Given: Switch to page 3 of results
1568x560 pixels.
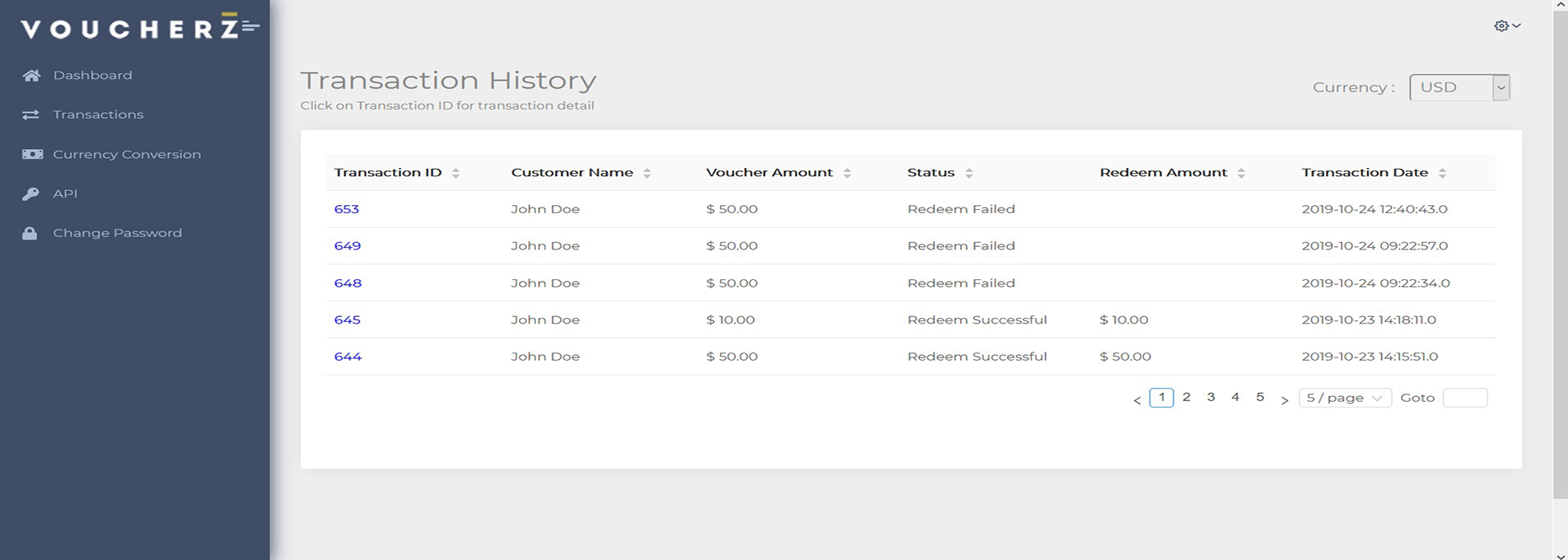Looking at the screenshot, I should [1211, 397].
